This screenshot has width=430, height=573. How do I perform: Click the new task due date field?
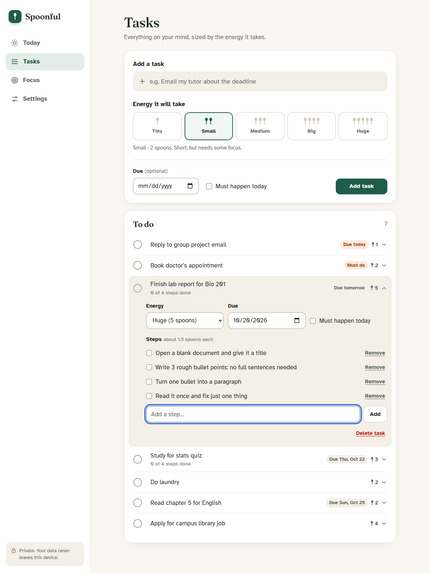tap(166, 186)
